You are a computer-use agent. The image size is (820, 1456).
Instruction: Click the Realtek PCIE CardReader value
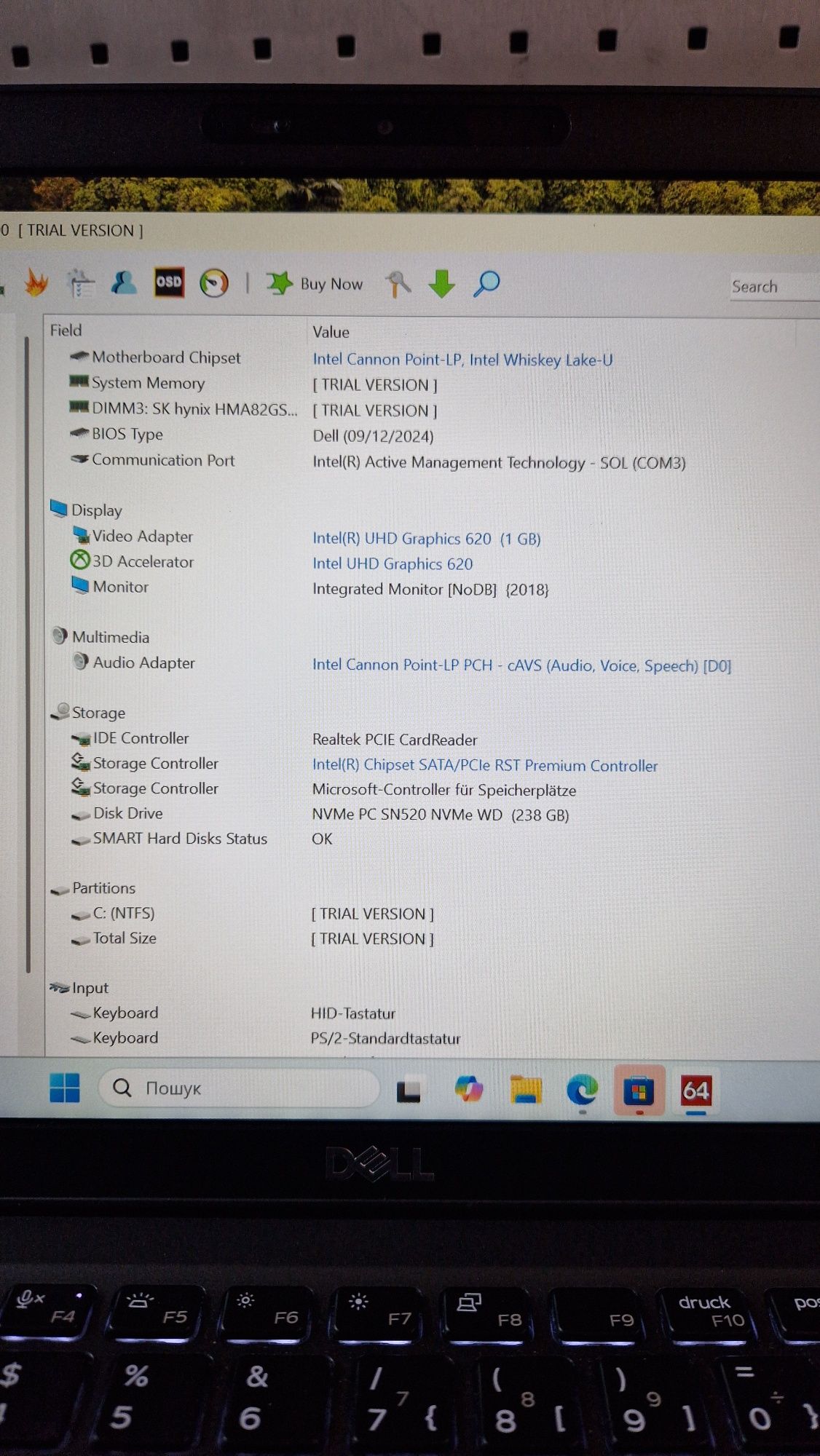395,740
